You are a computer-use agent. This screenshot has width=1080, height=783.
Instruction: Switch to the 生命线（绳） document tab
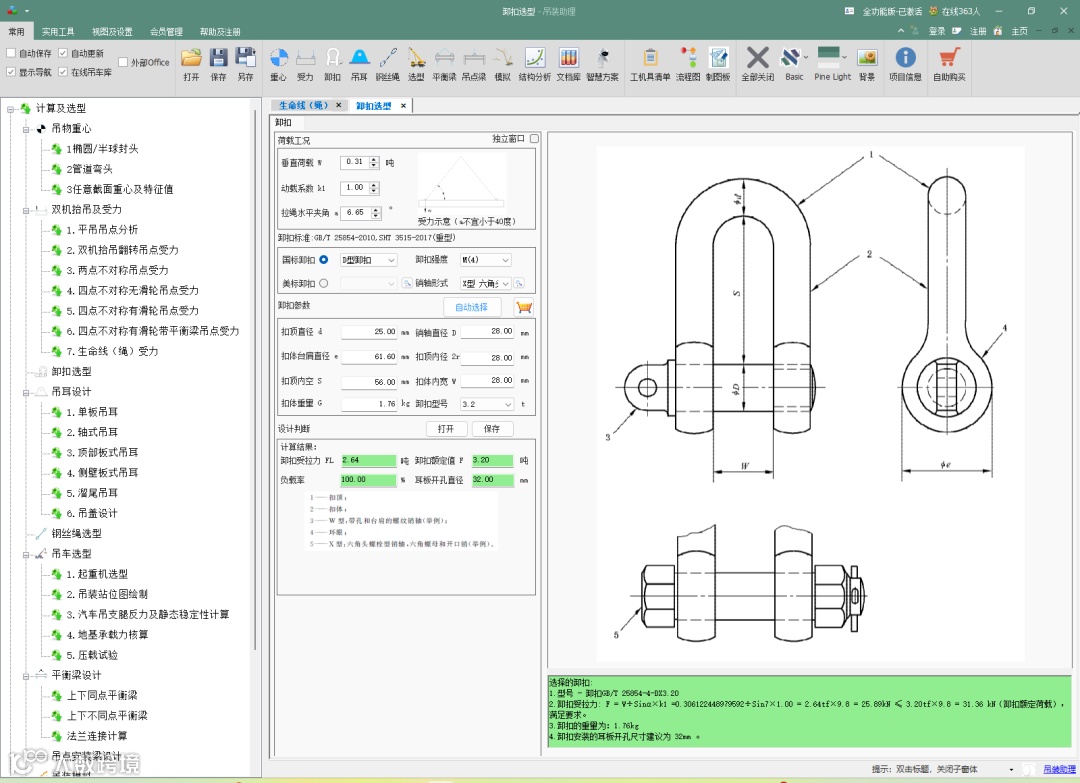click(x=302, y=105)
